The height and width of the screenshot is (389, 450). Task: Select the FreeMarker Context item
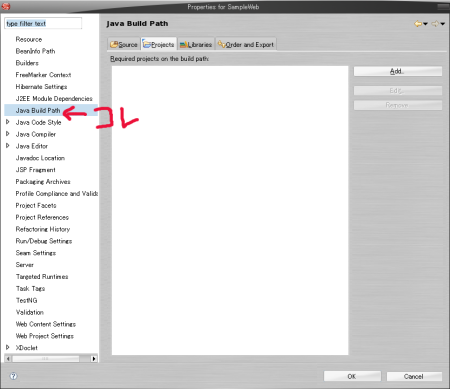coord(43,75)
